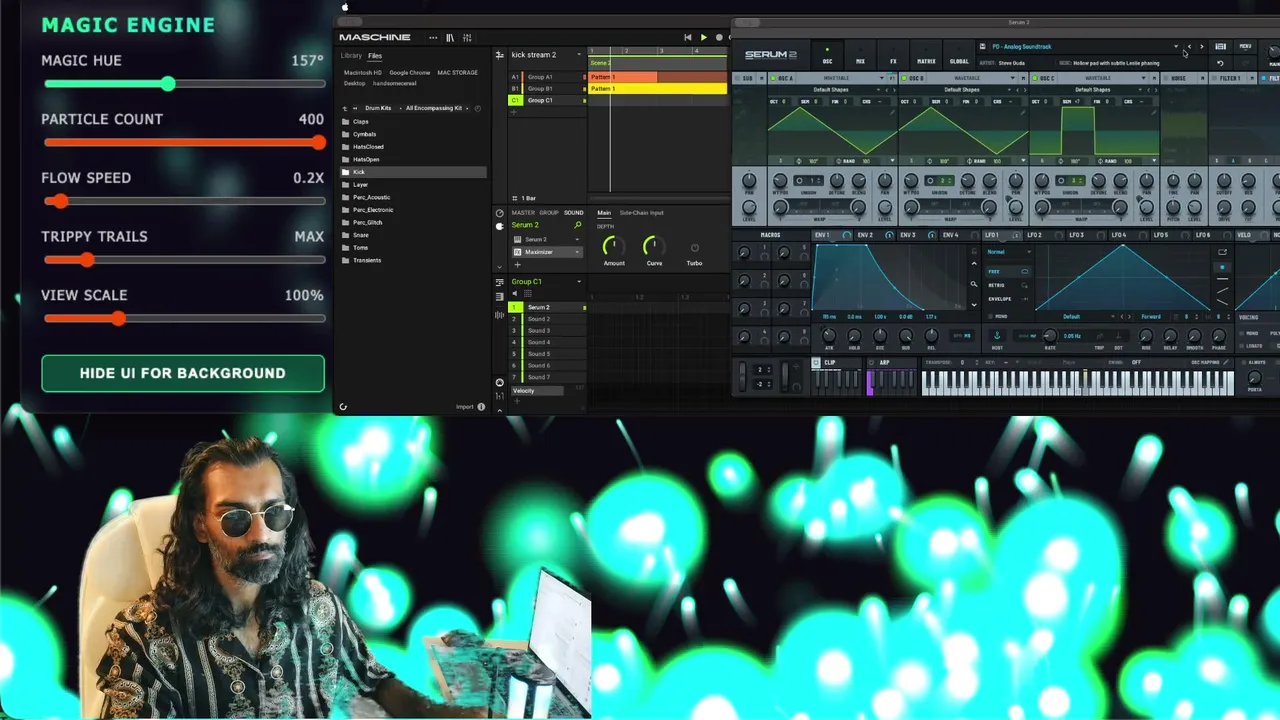This screenshot has width=1280, height=720.
Task: Open the MIX tab in Serum 2
Action: (x=860, y=54)
